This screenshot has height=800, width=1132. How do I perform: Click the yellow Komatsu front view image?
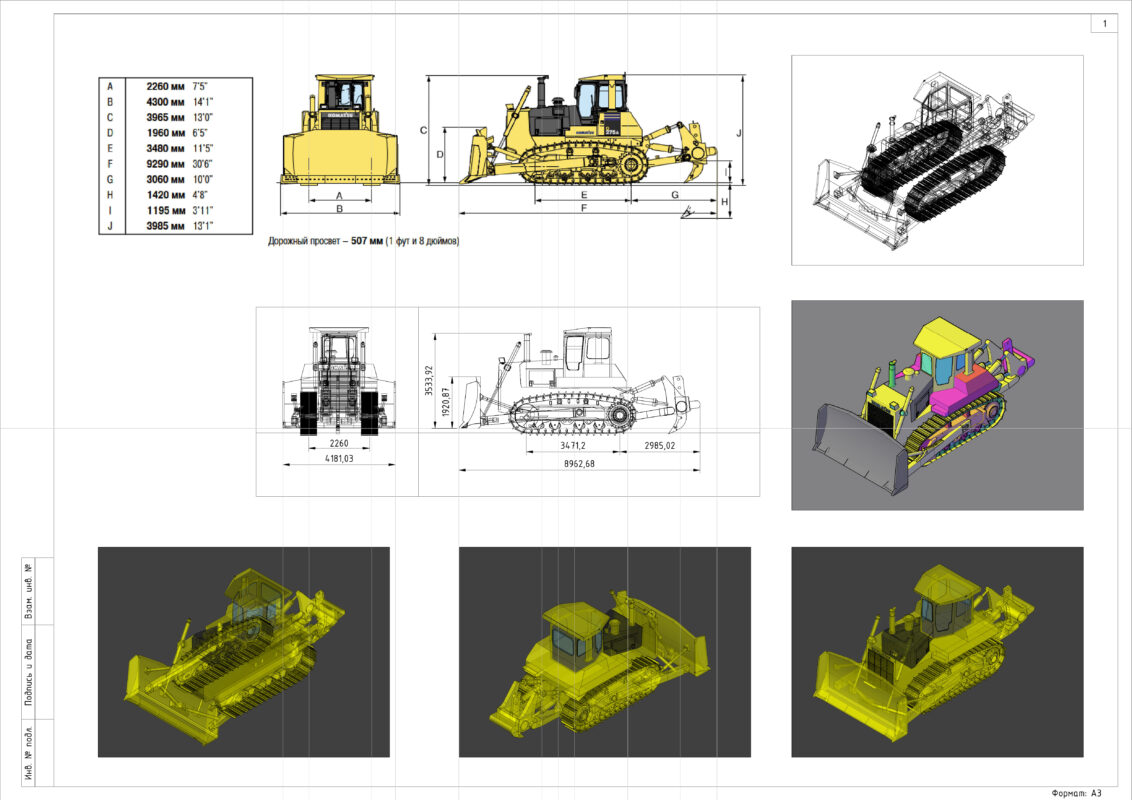pos(340,129)
